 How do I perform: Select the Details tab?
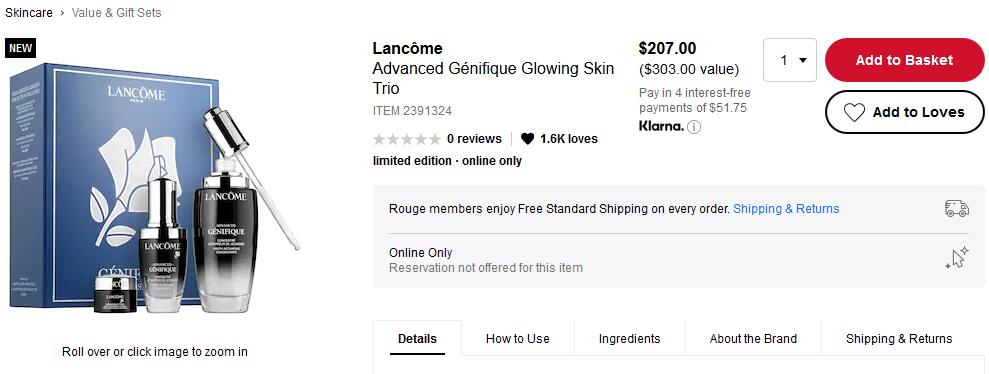(417, 339)
